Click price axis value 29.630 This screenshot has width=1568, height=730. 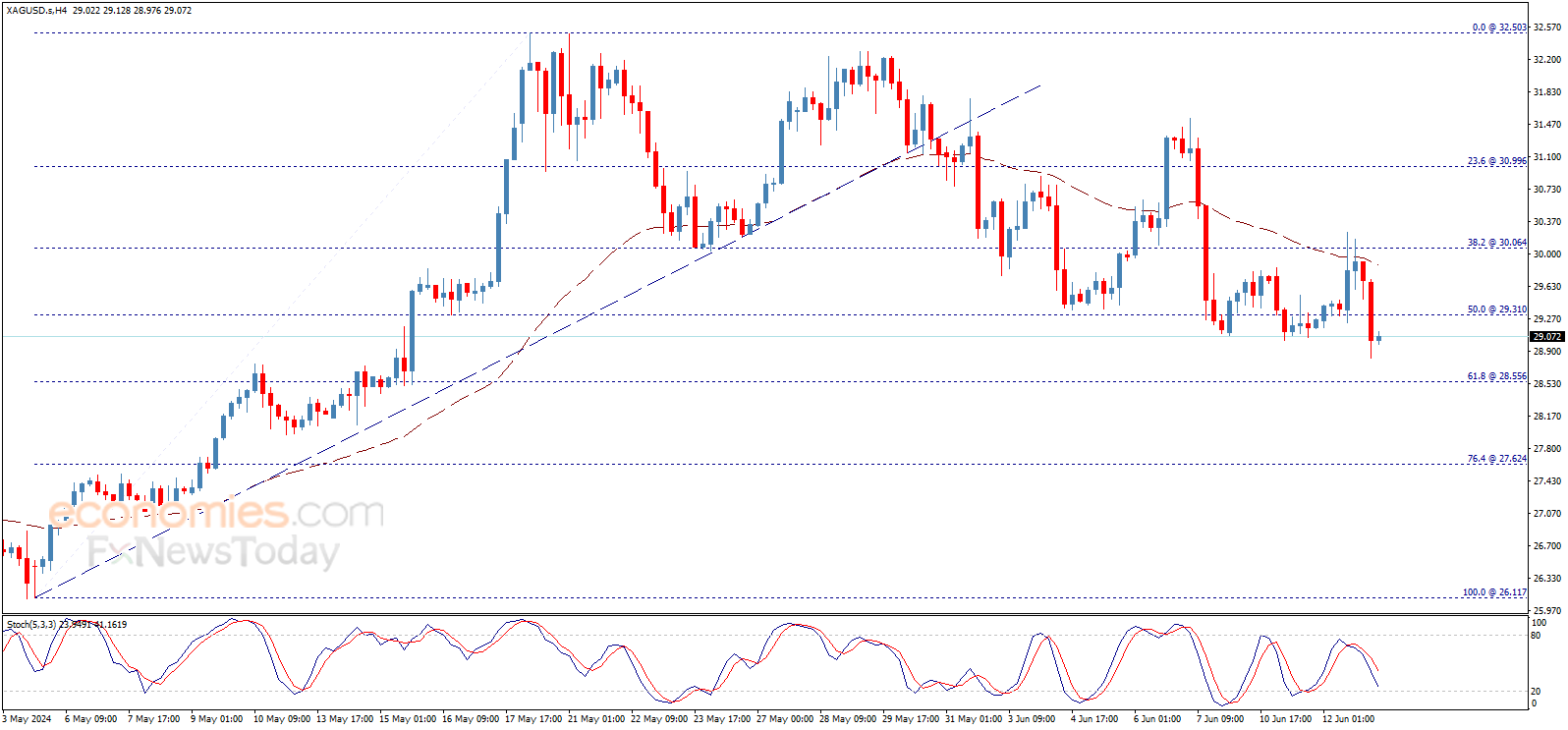pos(1547,287)
